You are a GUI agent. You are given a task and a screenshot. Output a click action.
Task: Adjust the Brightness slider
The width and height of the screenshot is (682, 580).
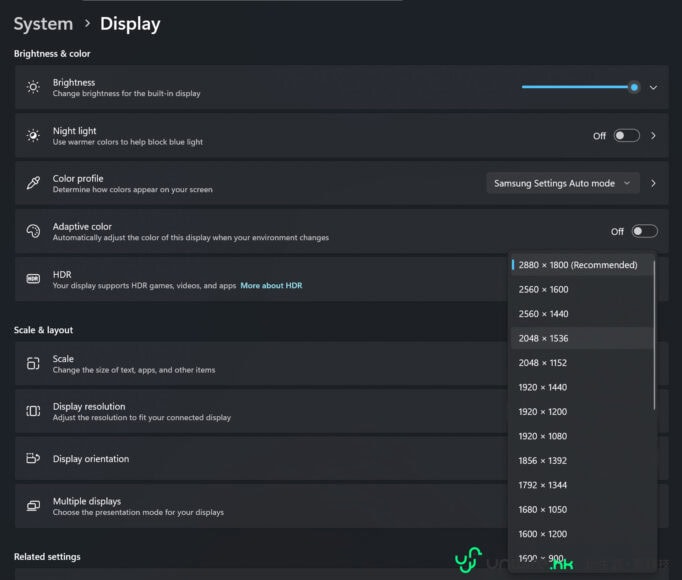click(x=580, y=87)
